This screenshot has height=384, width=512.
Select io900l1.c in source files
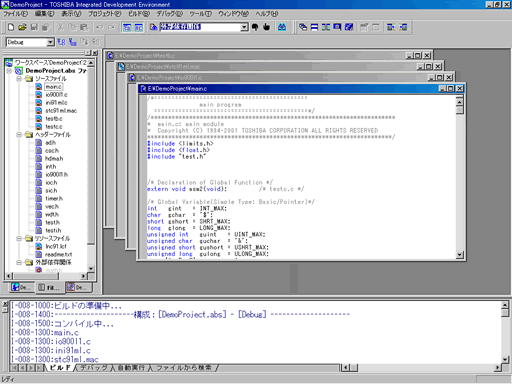[56, 95]
